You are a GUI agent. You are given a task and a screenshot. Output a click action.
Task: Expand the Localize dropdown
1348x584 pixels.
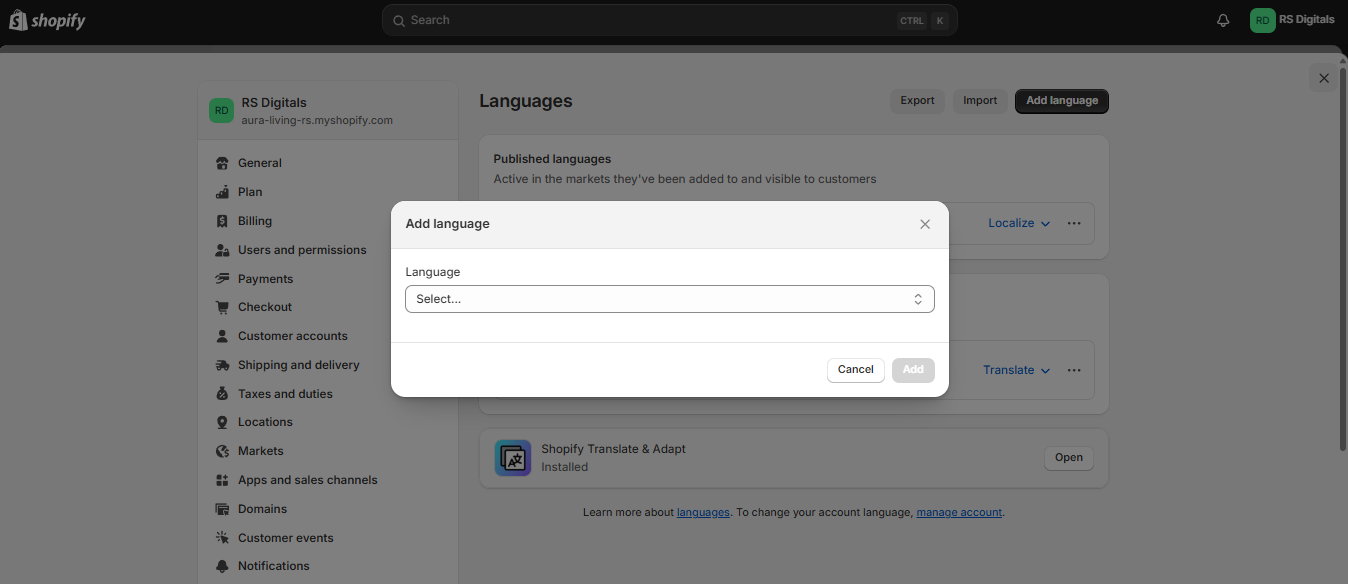1019,223
